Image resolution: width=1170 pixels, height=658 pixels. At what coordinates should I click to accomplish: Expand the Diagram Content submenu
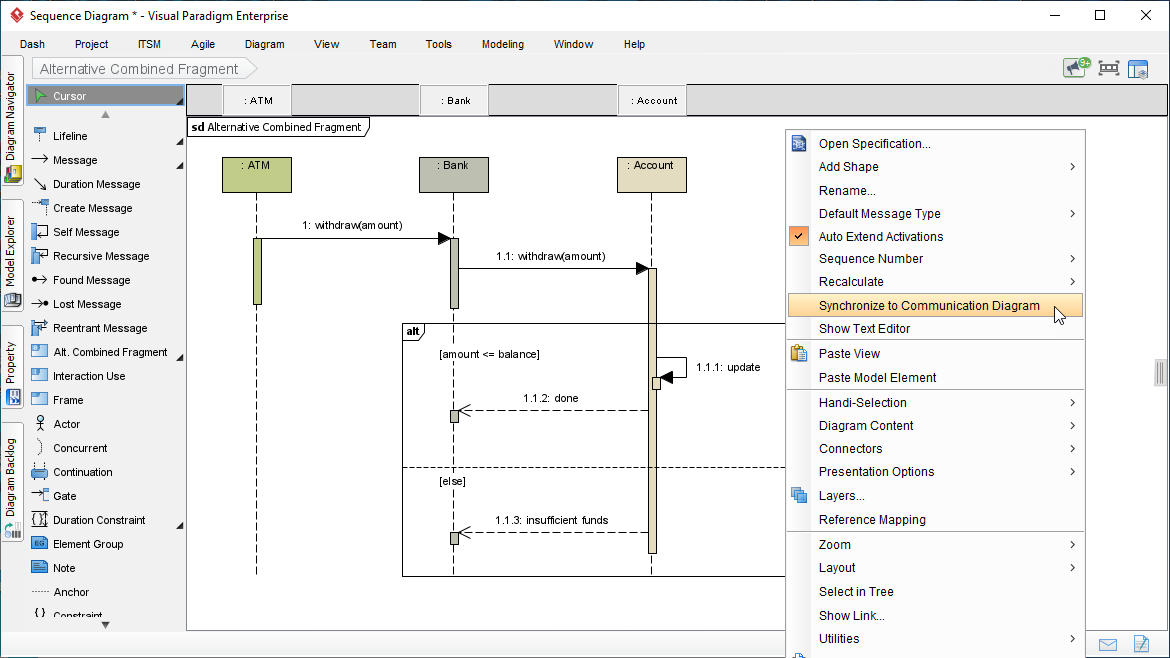coord(936,425)
